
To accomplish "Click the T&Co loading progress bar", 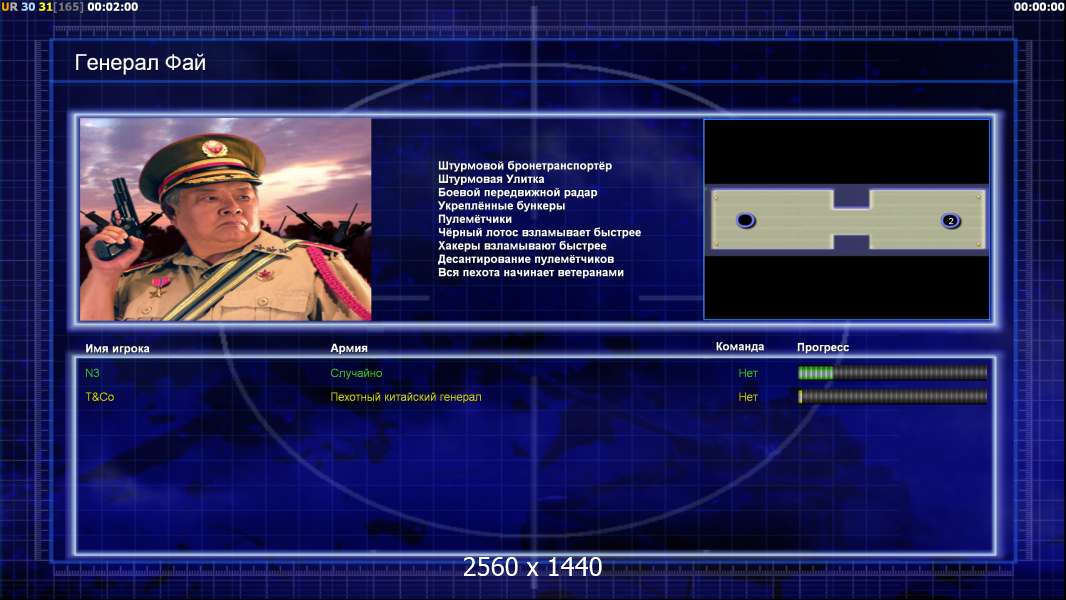I will (893, 396).
